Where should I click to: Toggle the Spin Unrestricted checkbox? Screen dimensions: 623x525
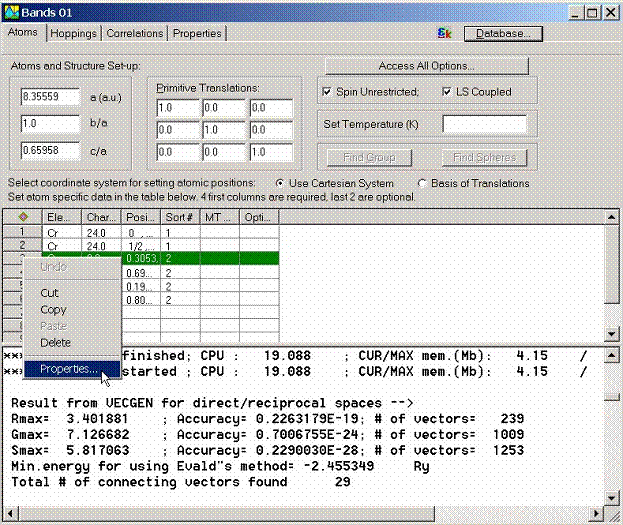328,92
